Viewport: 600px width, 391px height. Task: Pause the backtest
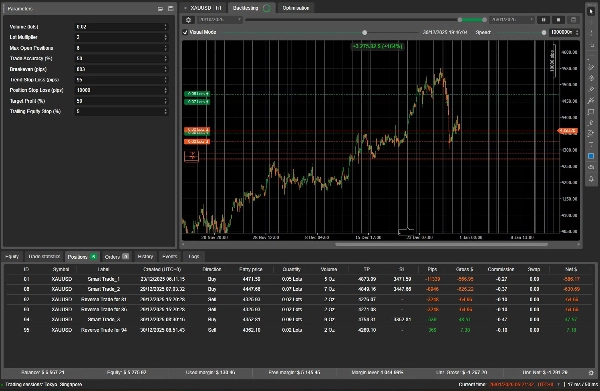543,20
